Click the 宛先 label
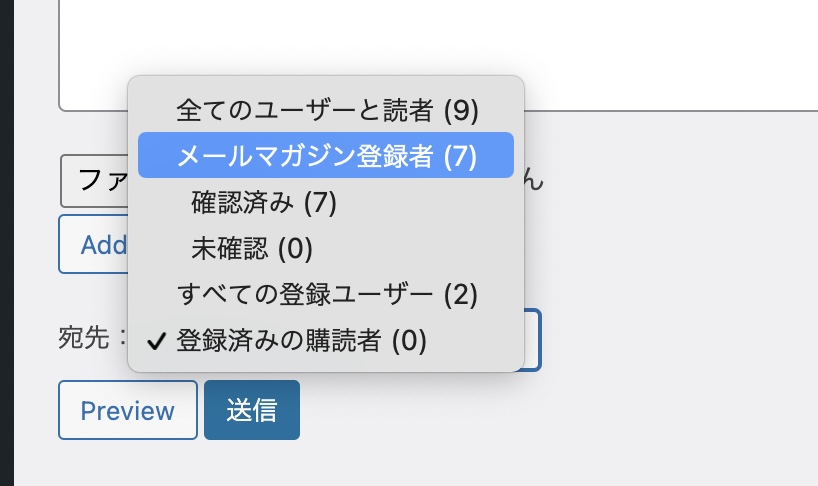This screenshot has width=818, height=486. (x=88, y=340)
